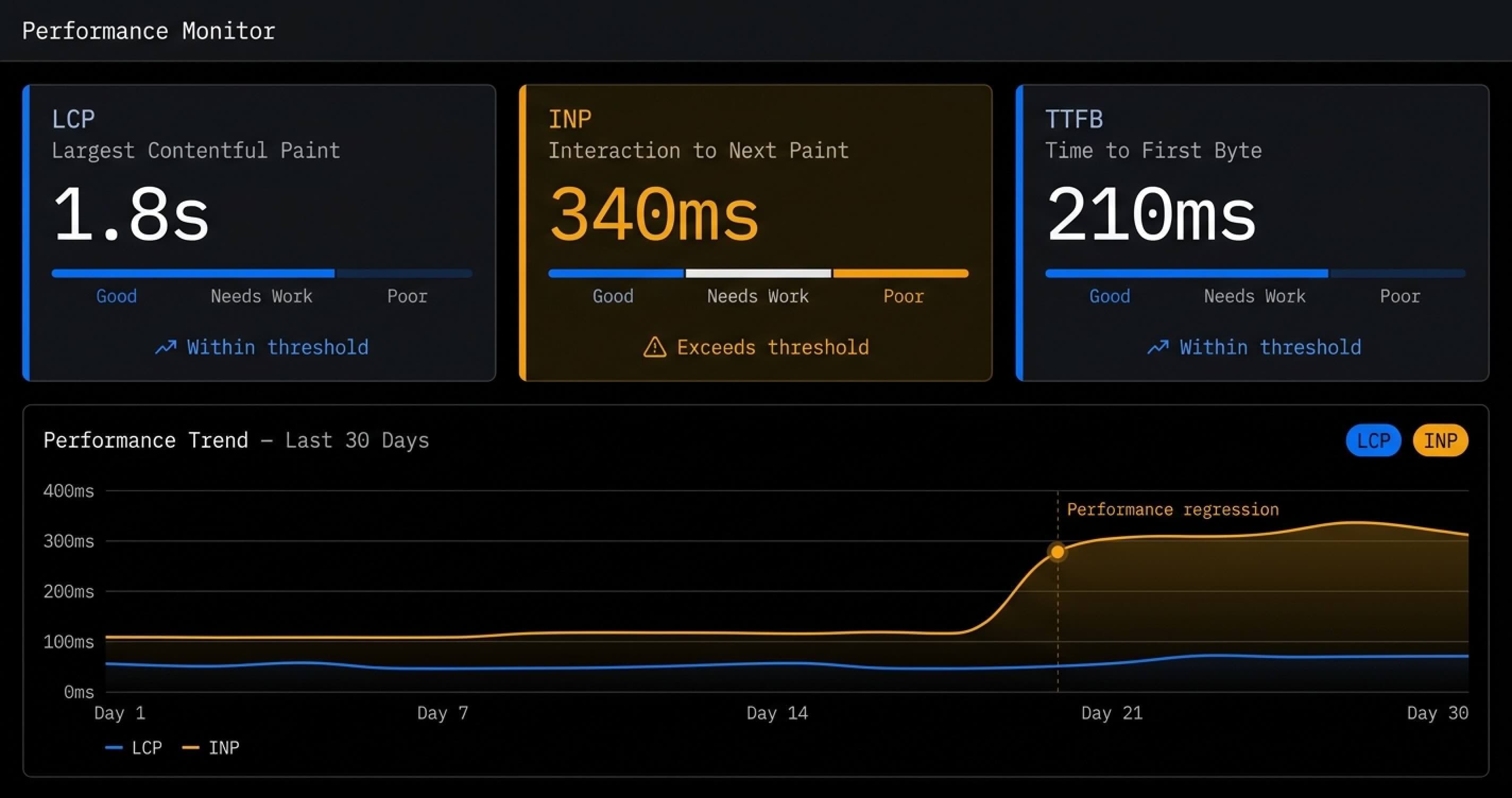Image resolution: width=1512 pixels, height=798 pixels.
Task: Click the 'Needs Work' label in INP card
Action: click(x=758, y=296)
